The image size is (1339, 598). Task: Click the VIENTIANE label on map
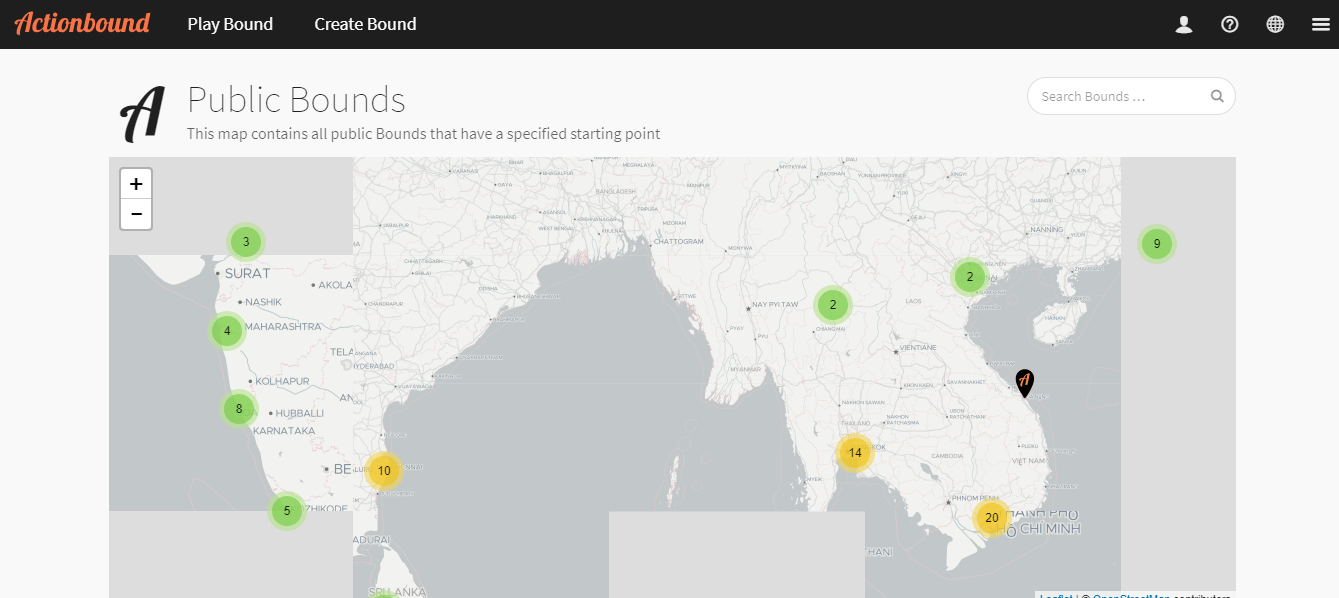click(x=918, y=348)
